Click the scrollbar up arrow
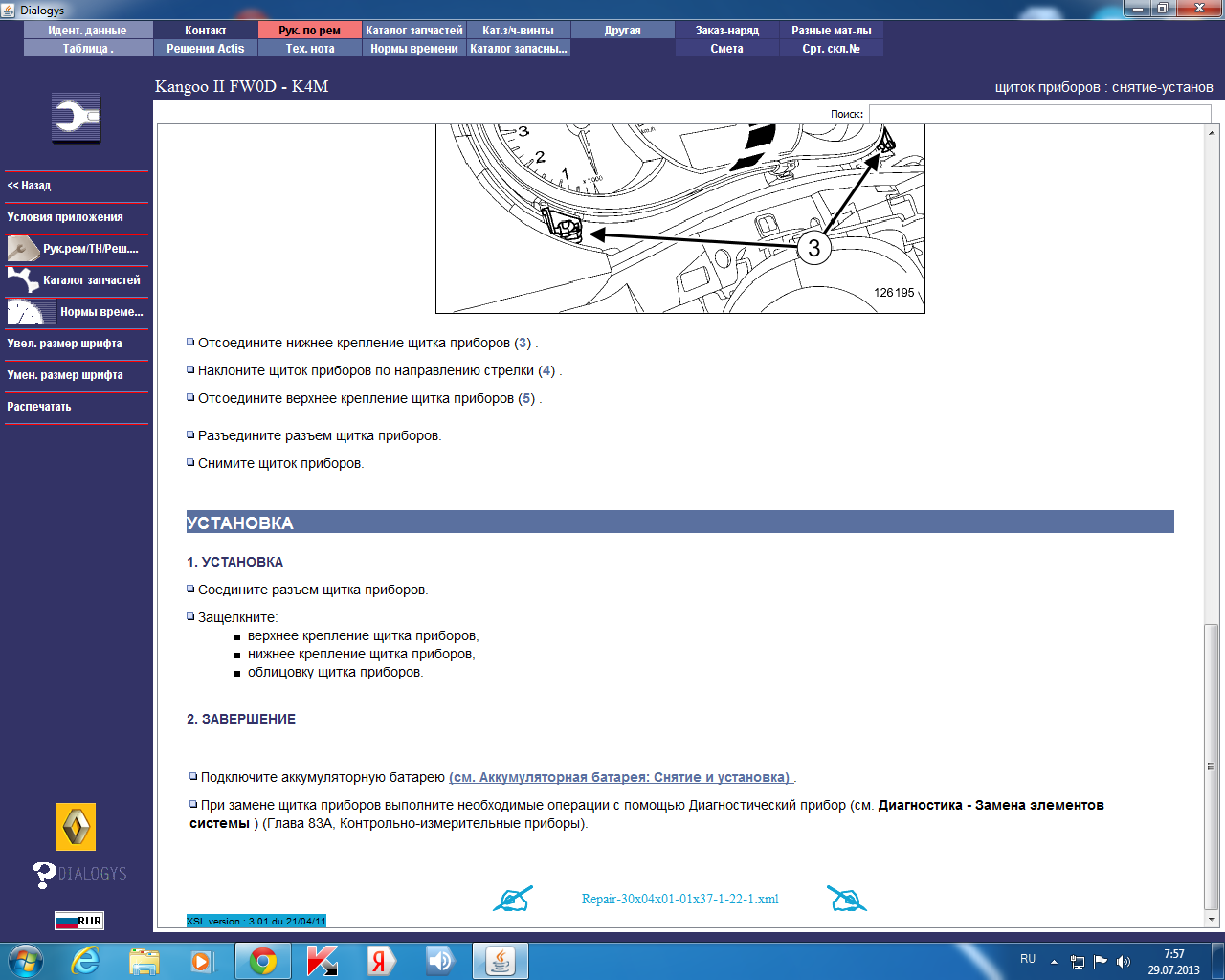The height and width of the screenshot is (980, 1225). (x=1212, y=131)
